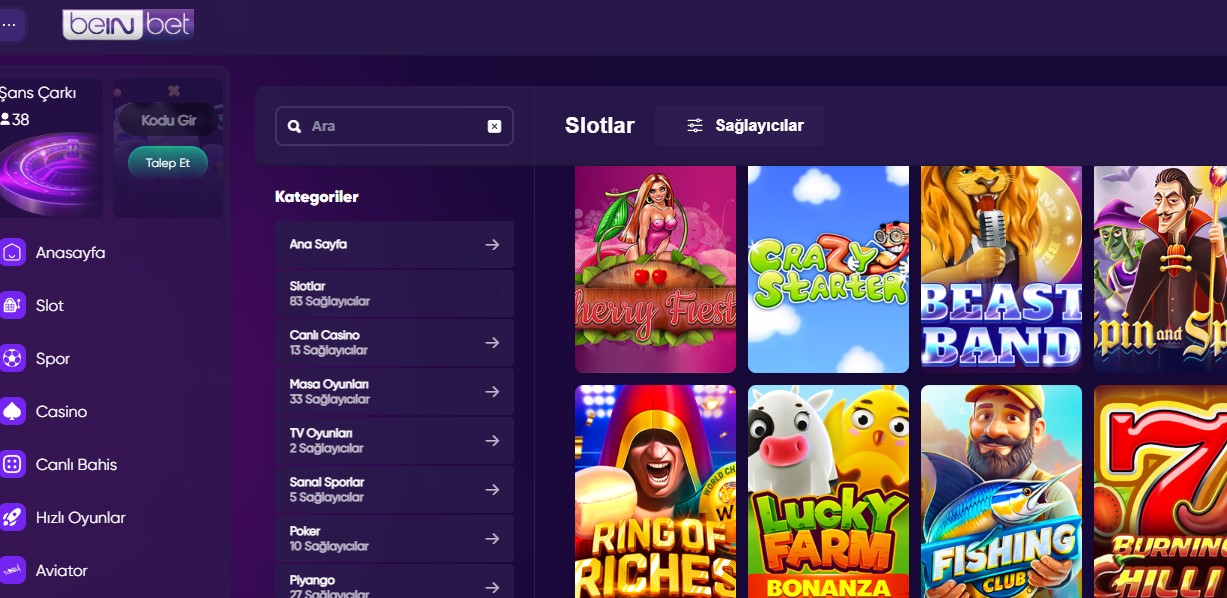Select the Slot icon in the sidebar

click(x=12, y=305)
